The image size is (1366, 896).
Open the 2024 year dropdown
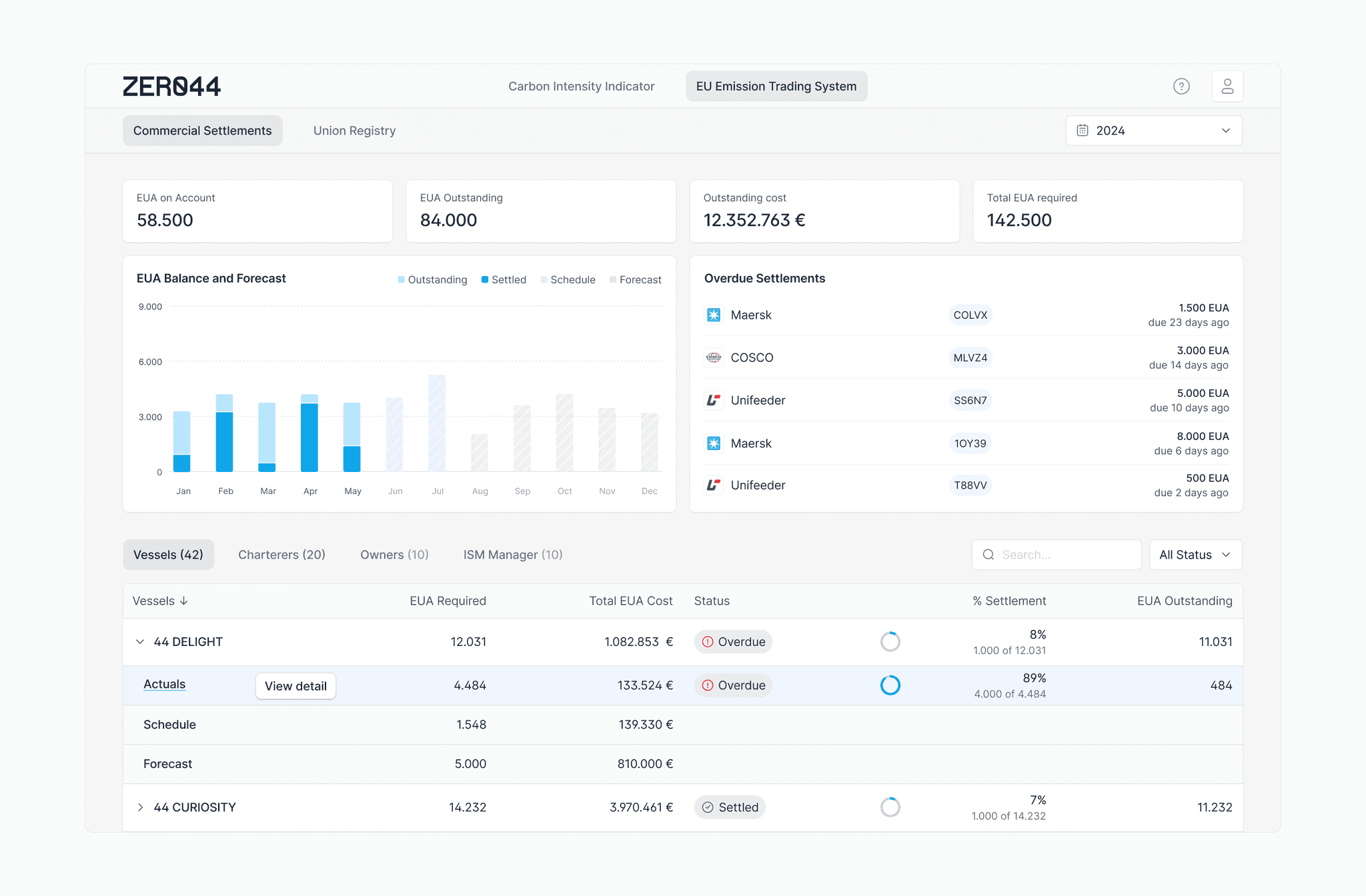click(x=1154, y=131)
